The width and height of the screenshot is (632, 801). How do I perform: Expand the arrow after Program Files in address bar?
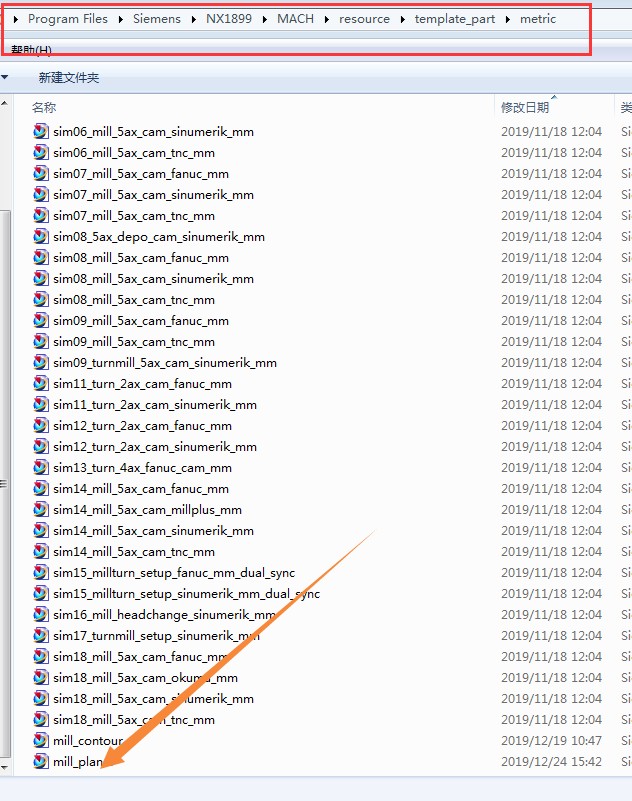coord(121,19)
